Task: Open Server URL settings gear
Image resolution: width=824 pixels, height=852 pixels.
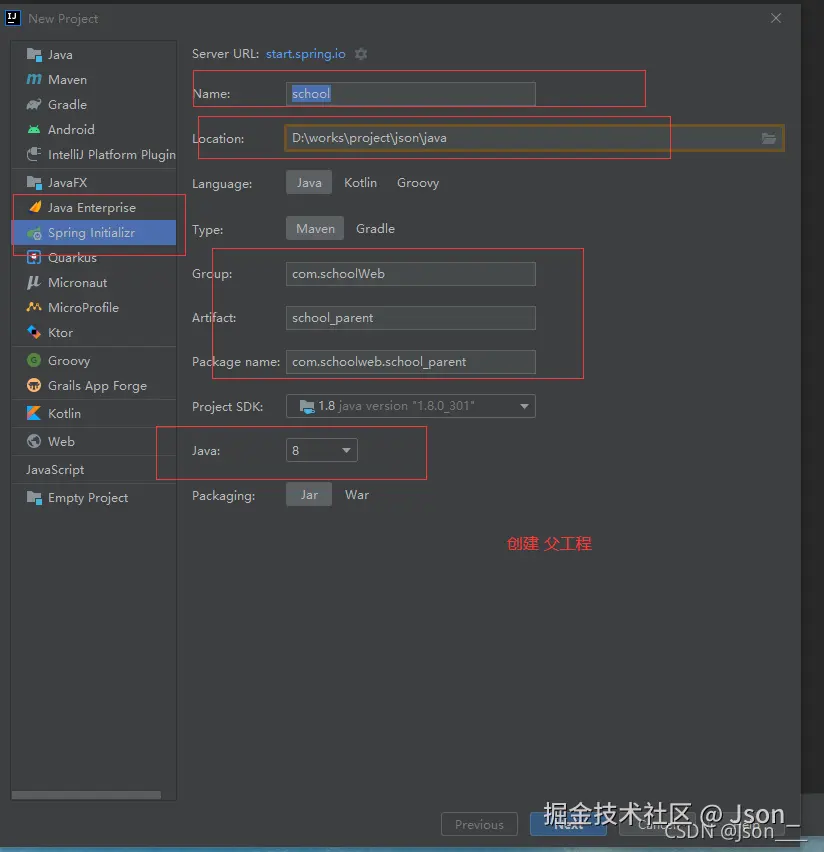Action: pos(361,54)
